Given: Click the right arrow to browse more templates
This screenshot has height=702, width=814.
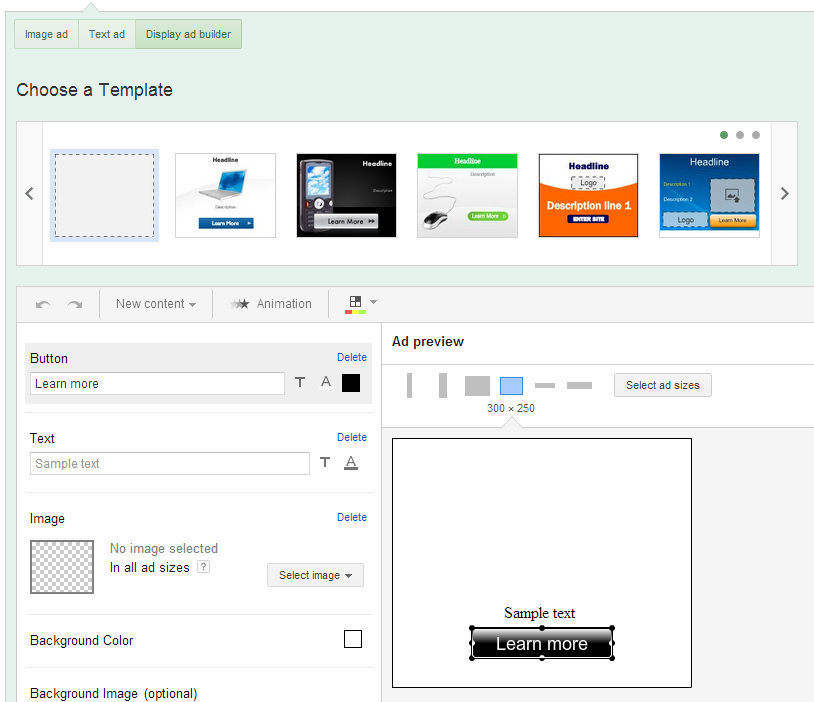Looking at the screenshot, I should point(785,194).
